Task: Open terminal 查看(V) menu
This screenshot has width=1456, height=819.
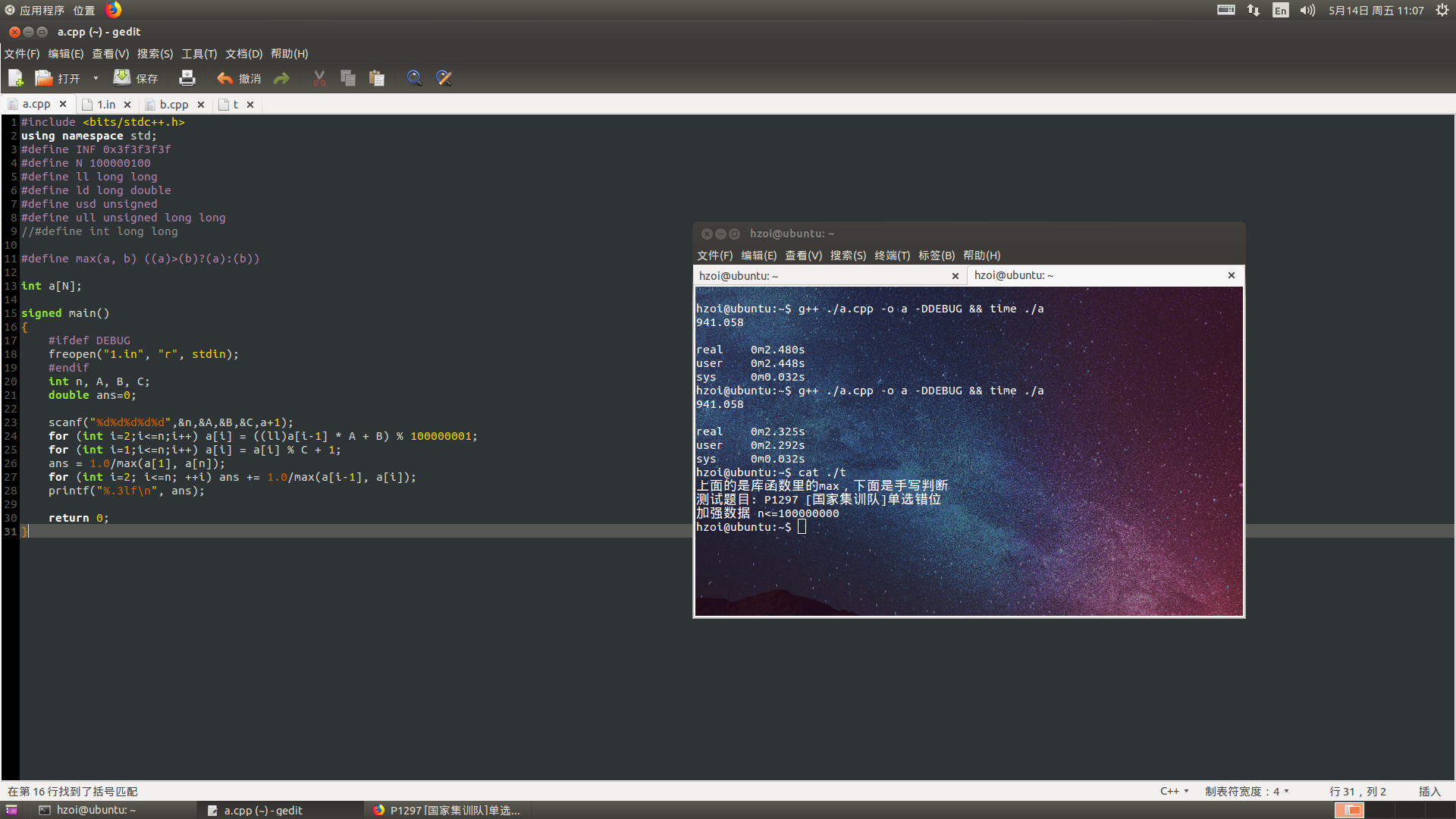Action: pyautogui.click(x=804, y=256)
